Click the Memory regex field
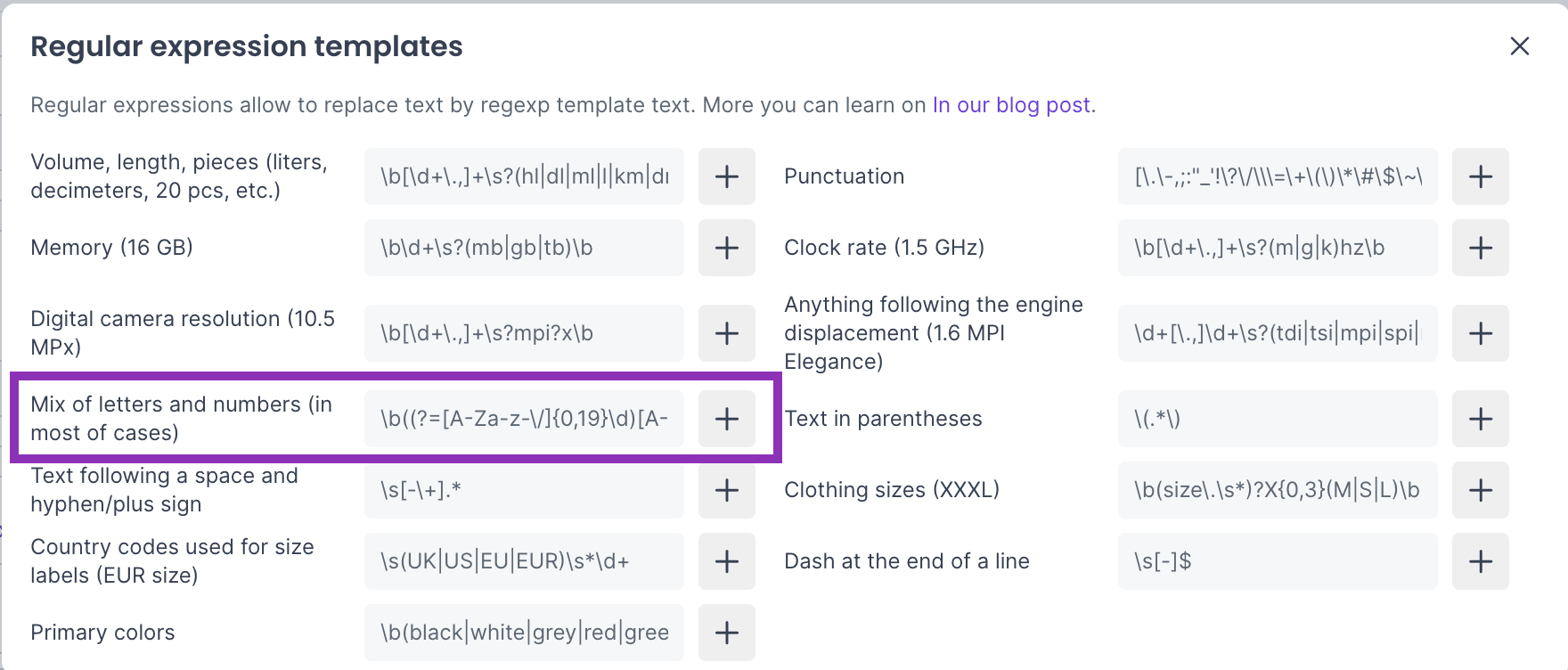Image resolution: width=1568 pixels, height=670 pixels. point(524,248)
